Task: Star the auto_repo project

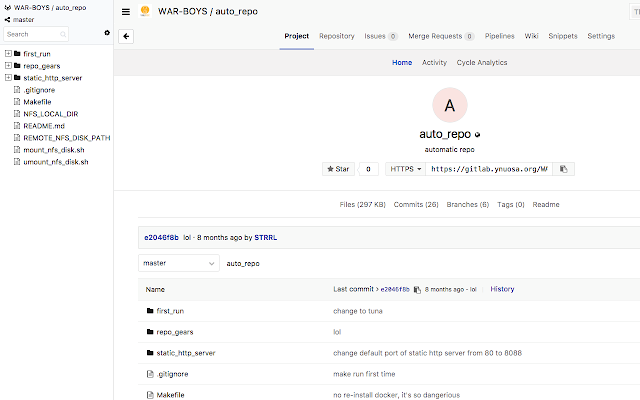Action: [x=338, y=169]
